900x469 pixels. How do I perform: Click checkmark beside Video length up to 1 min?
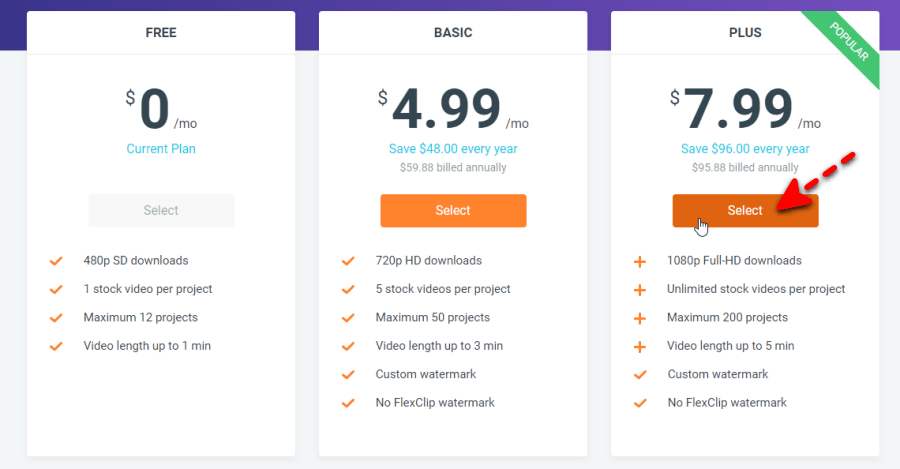(56, 347)
